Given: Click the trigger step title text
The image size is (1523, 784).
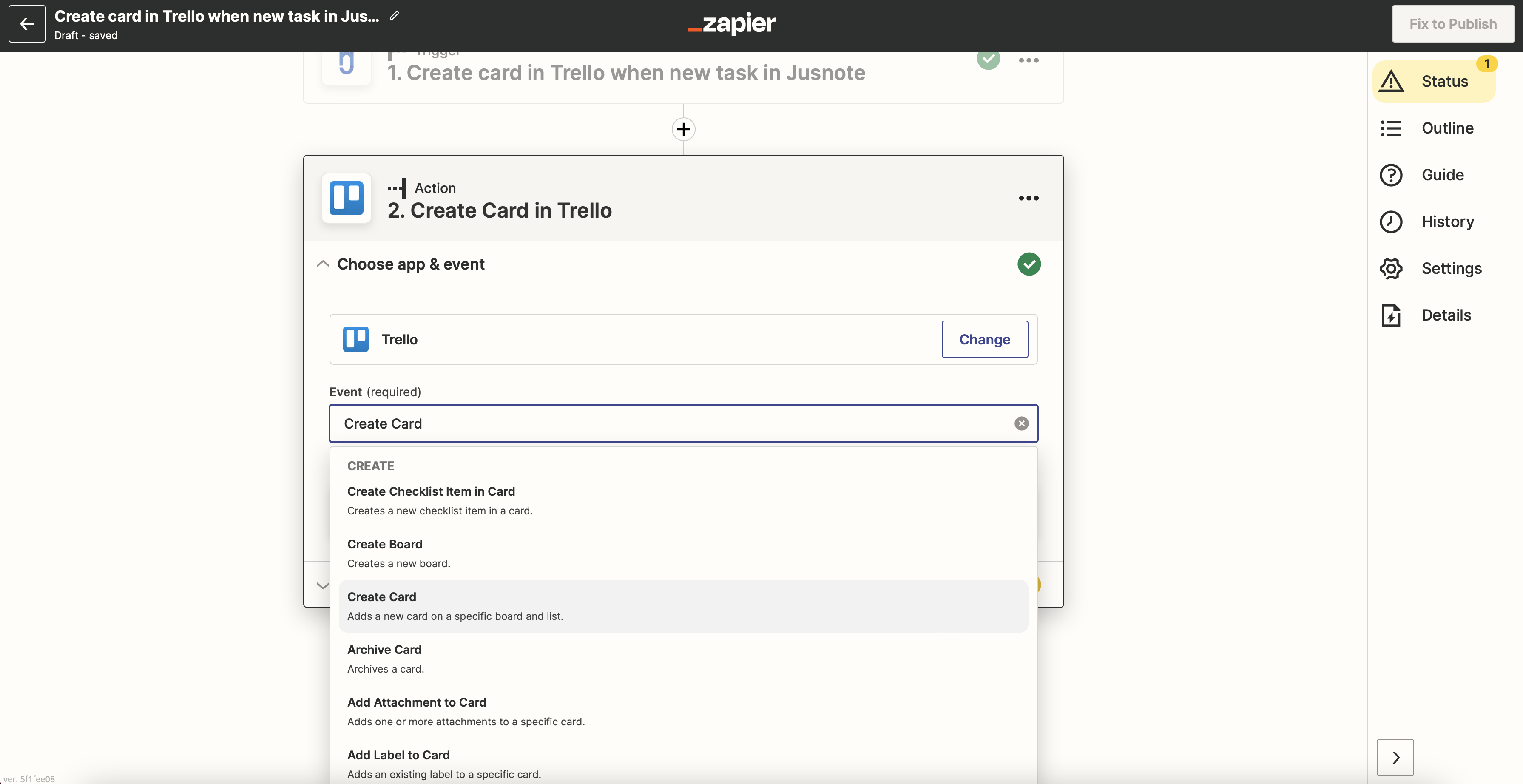Looking at the screenshot, I should click(626, 73).
